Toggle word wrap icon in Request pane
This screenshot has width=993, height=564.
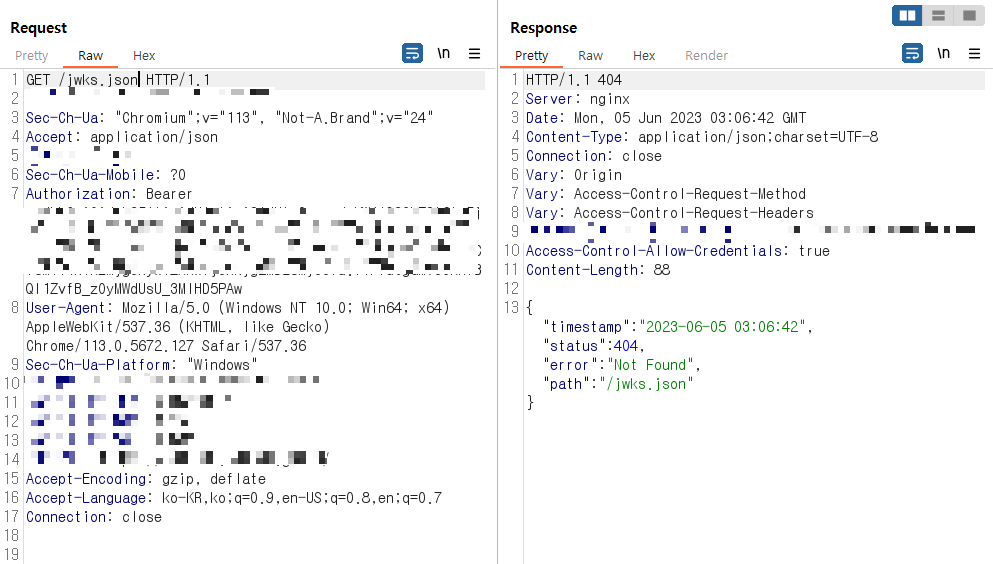412,53
